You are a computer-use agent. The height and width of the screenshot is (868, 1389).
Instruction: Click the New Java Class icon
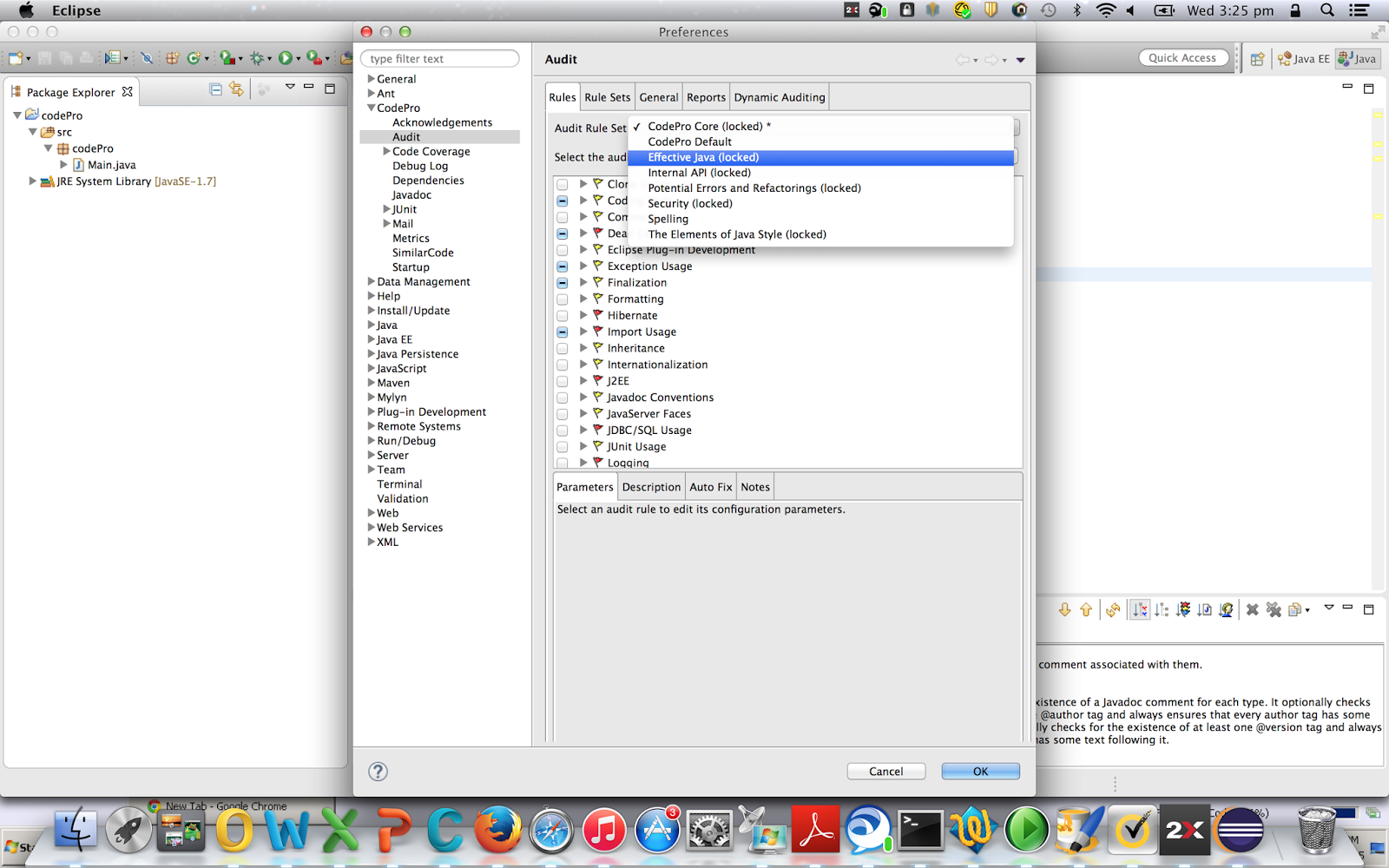tap(194, 58)
